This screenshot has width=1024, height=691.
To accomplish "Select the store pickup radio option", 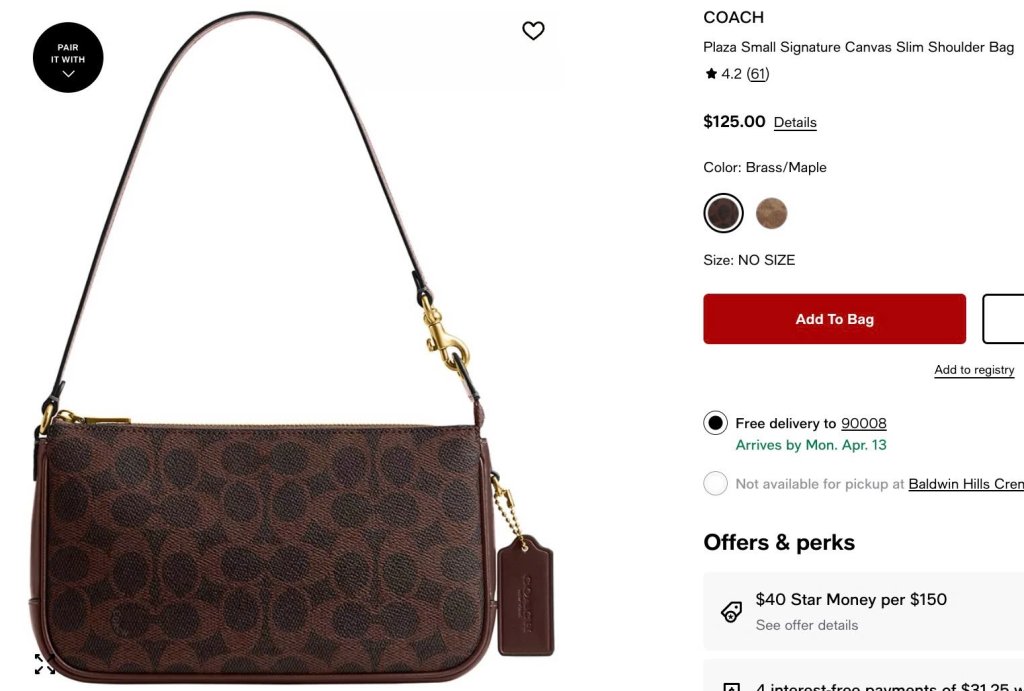I will (715, 483).
